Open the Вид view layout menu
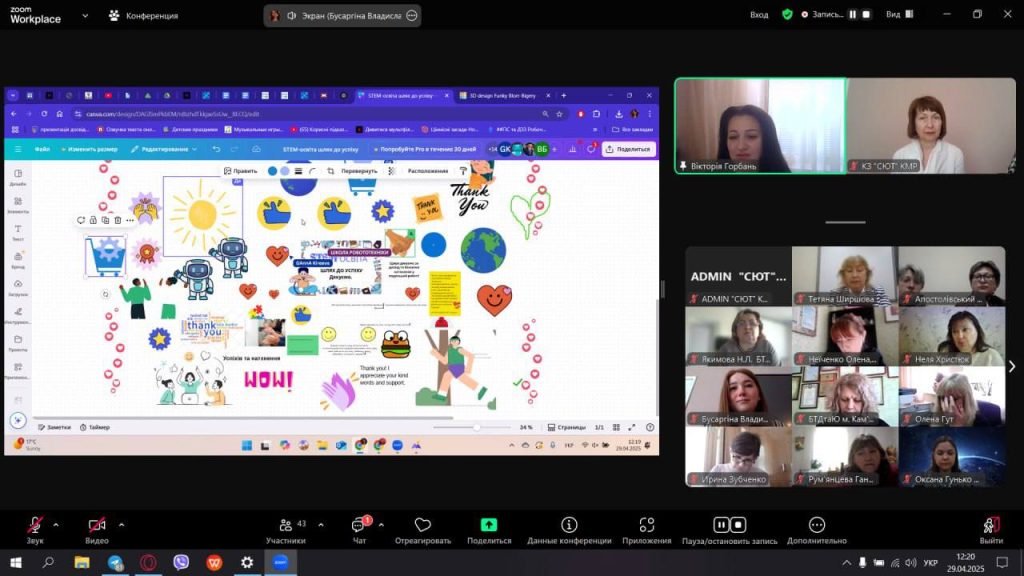1024x576 pixels. click(899, 14)
